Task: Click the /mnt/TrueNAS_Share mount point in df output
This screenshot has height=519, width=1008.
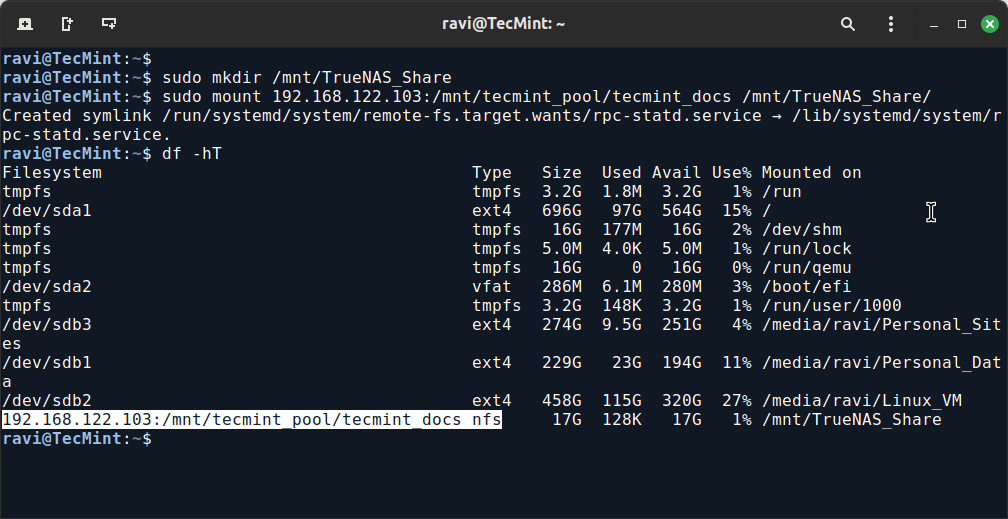Action: (x=851, y=420)
